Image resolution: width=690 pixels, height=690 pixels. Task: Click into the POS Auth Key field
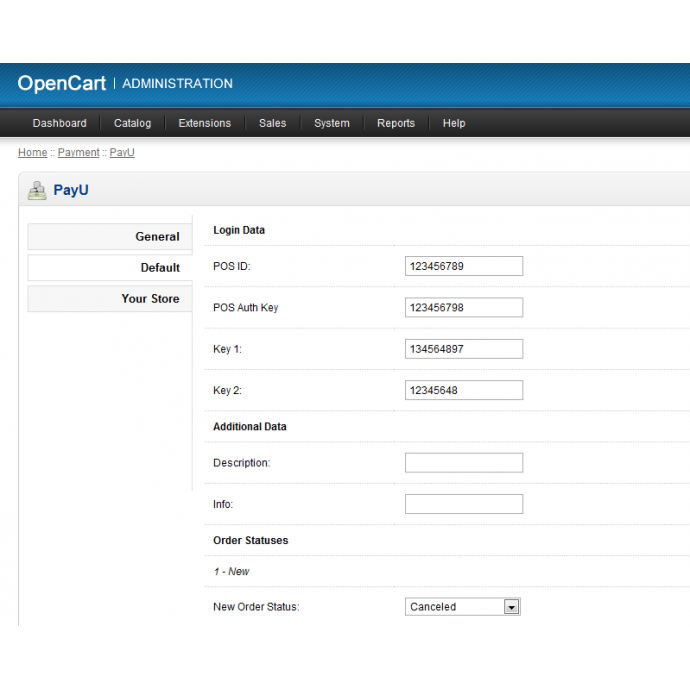(x=464, y=308)
